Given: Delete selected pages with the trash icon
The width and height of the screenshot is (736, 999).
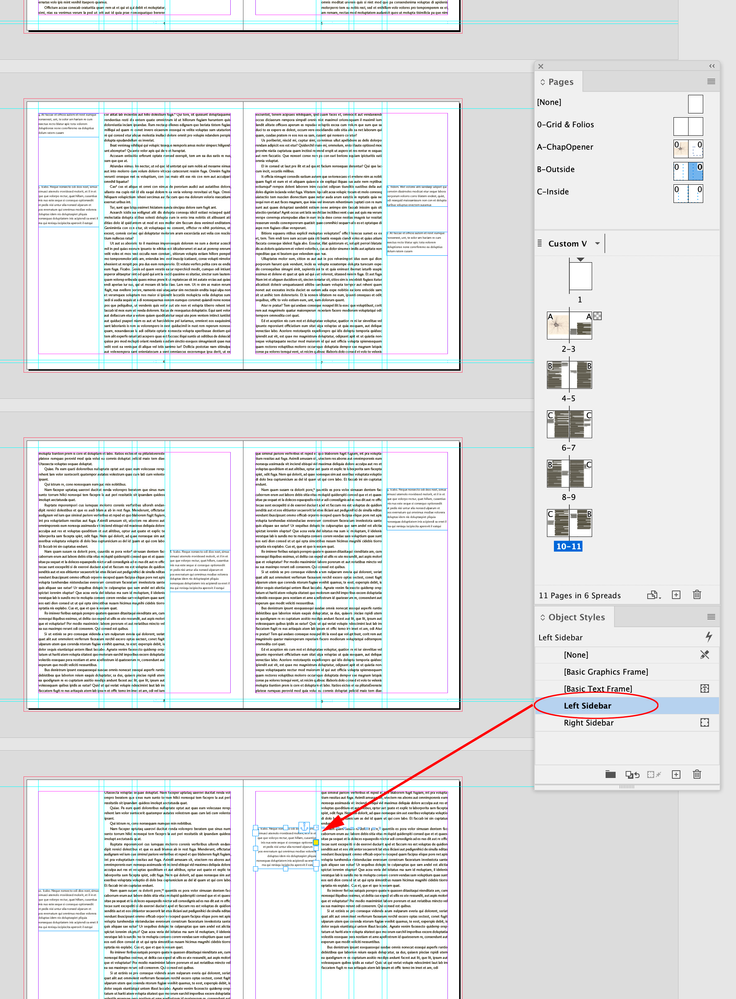Looking at the screenshot, I should tap(697, 595).
